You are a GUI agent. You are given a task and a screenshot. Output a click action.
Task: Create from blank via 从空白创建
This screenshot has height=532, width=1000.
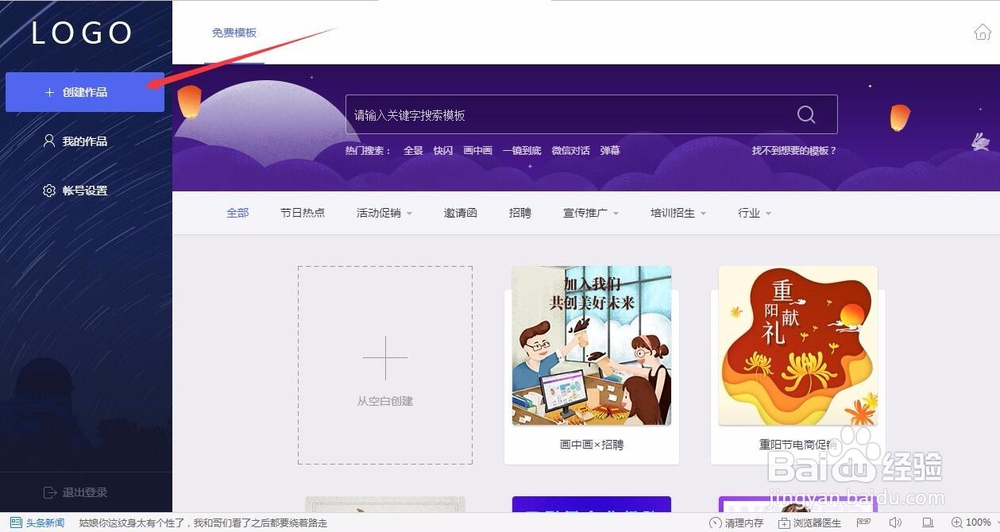pos(385,365)
